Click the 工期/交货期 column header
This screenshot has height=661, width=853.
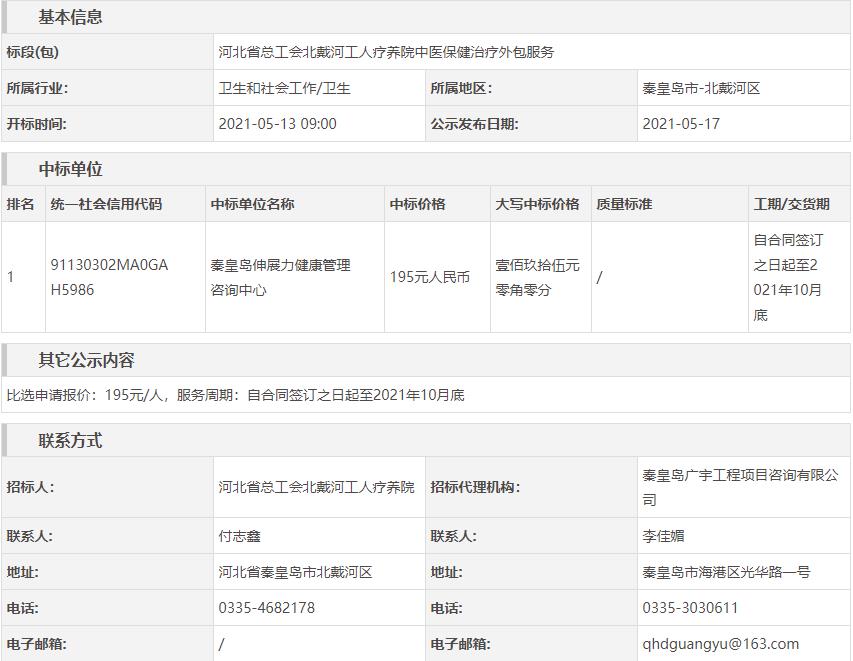[791, 204]
